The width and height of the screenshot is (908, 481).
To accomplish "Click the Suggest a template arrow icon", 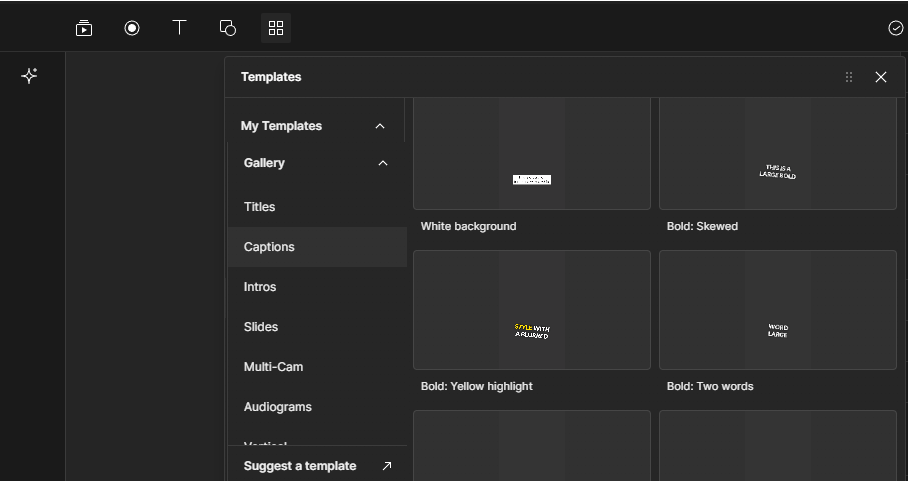I will point(387,466).
